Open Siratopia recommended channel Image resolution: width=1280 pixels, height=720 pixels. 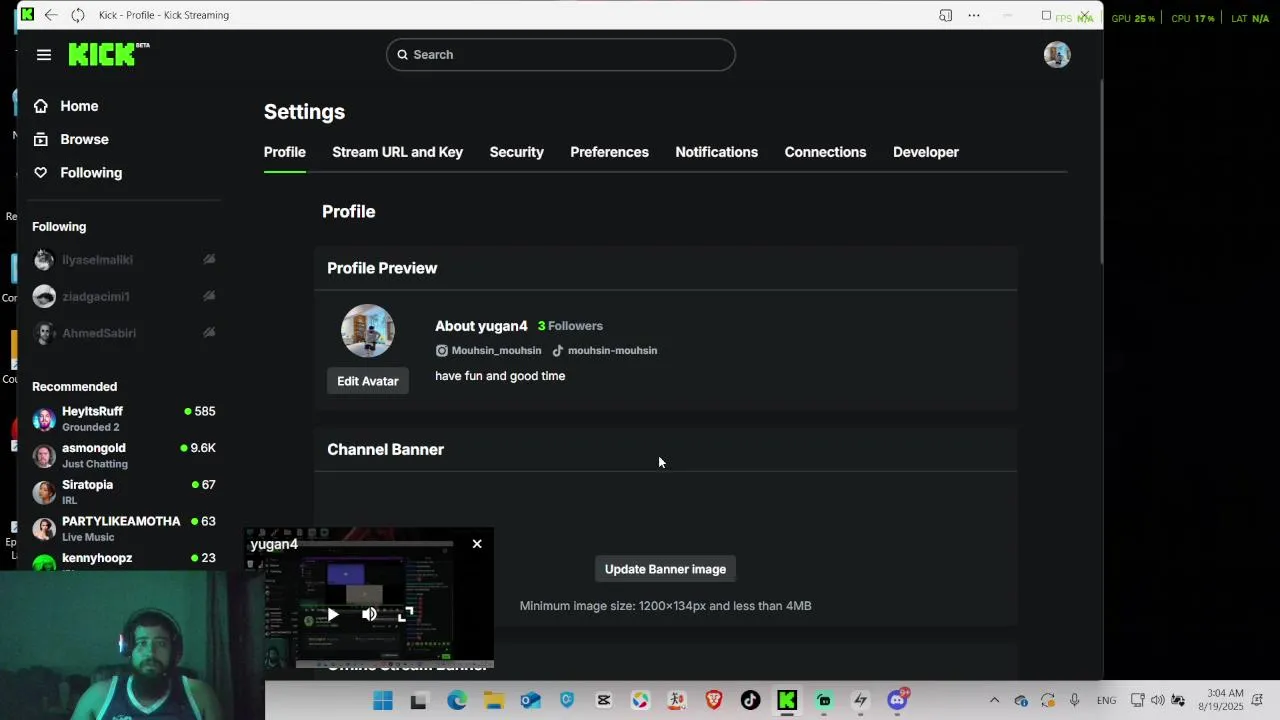click(x=124, y=492)
